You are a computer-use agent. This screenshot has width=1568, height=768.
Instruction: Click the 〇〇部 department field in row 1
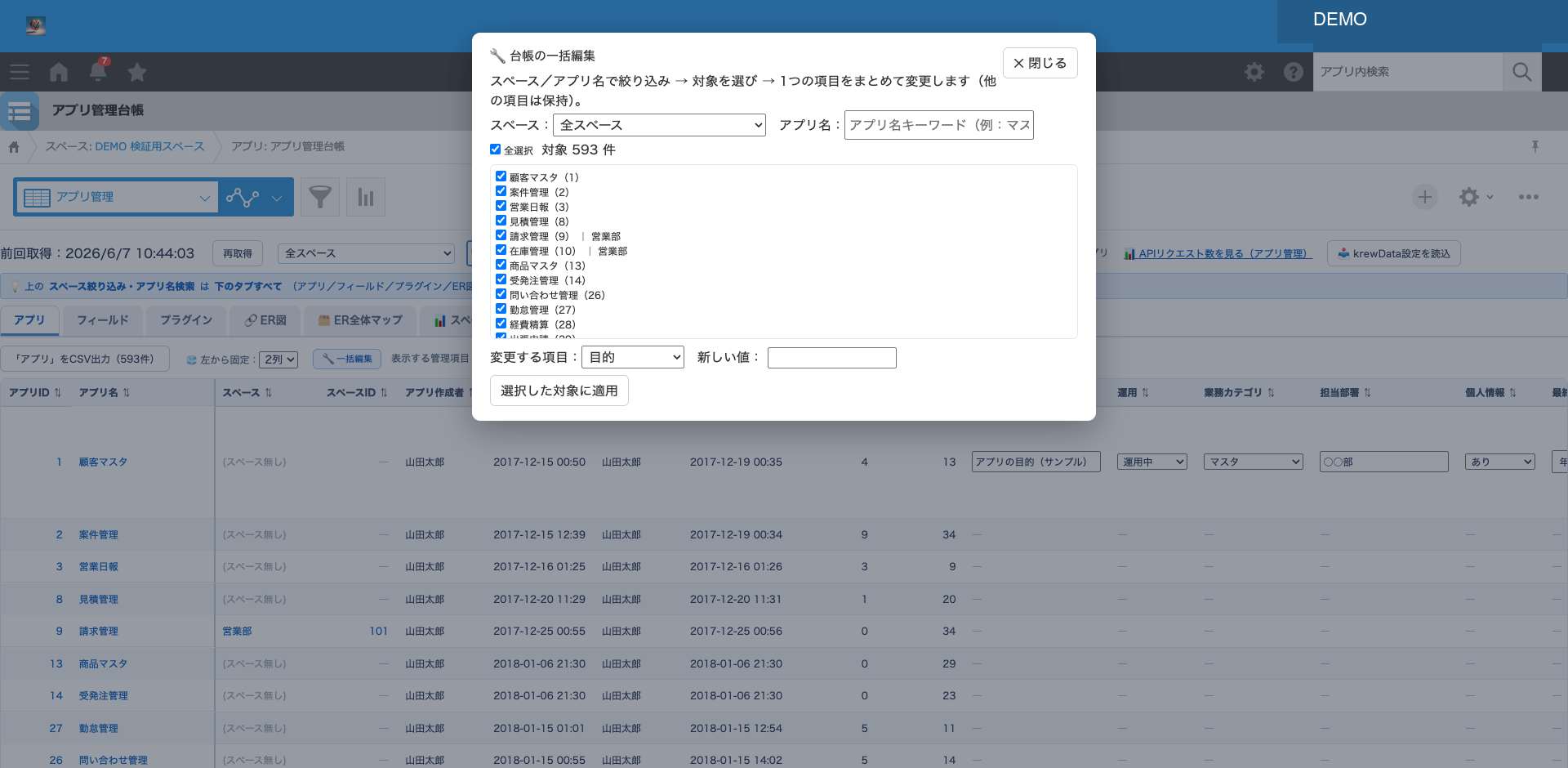1384,462
